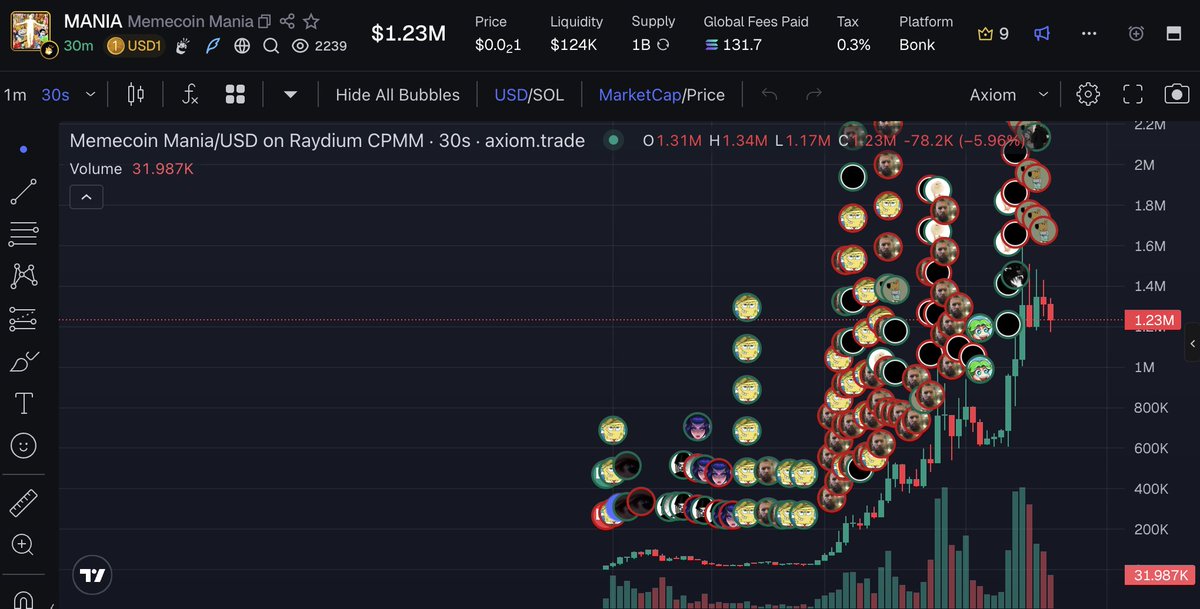Click the blue megaphone icon
This screenshot has width=1200, height=609.
pyautogui.click(x=1042, y=34)
